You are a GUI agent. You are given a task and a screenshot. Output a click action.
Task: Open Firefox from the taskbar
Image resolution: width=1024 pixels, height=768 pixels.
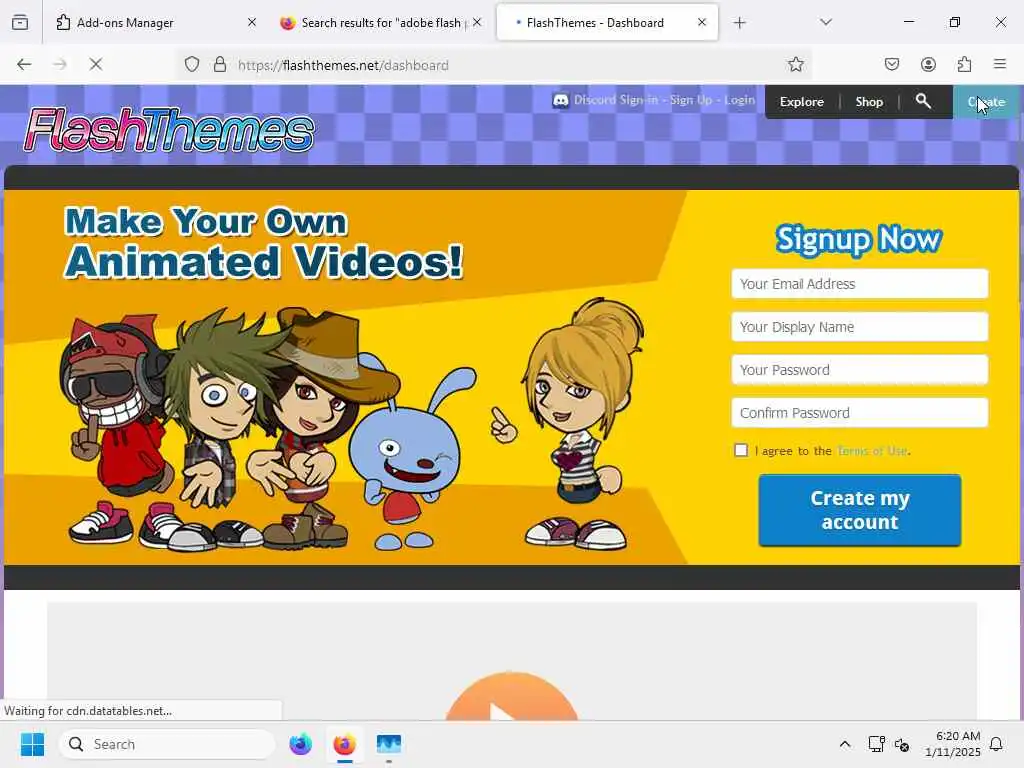click(344, 744)
